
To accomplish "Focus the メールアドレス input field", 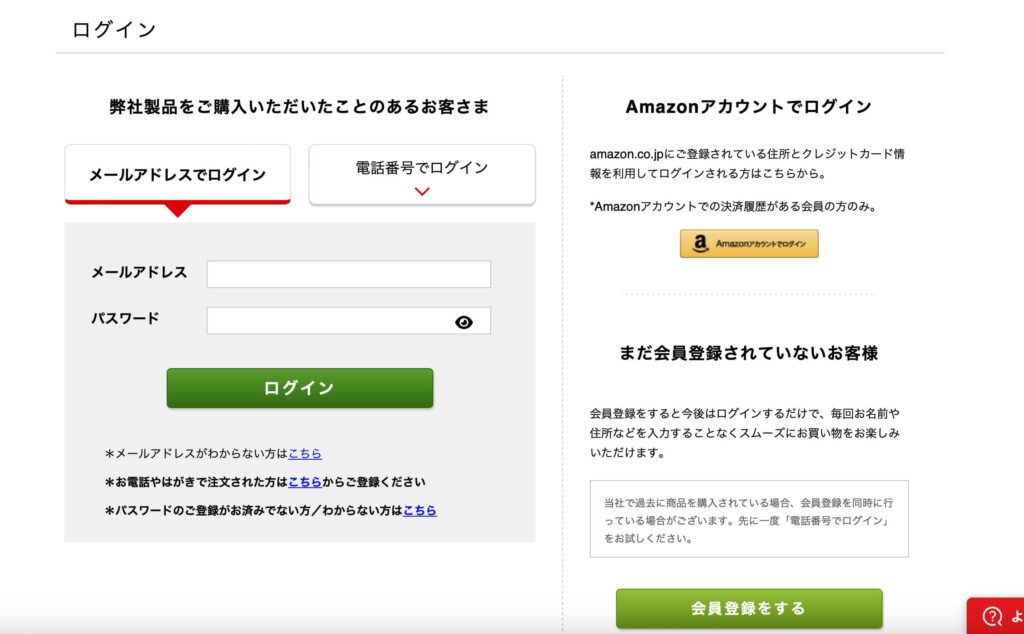I will [x=349, y=274].
